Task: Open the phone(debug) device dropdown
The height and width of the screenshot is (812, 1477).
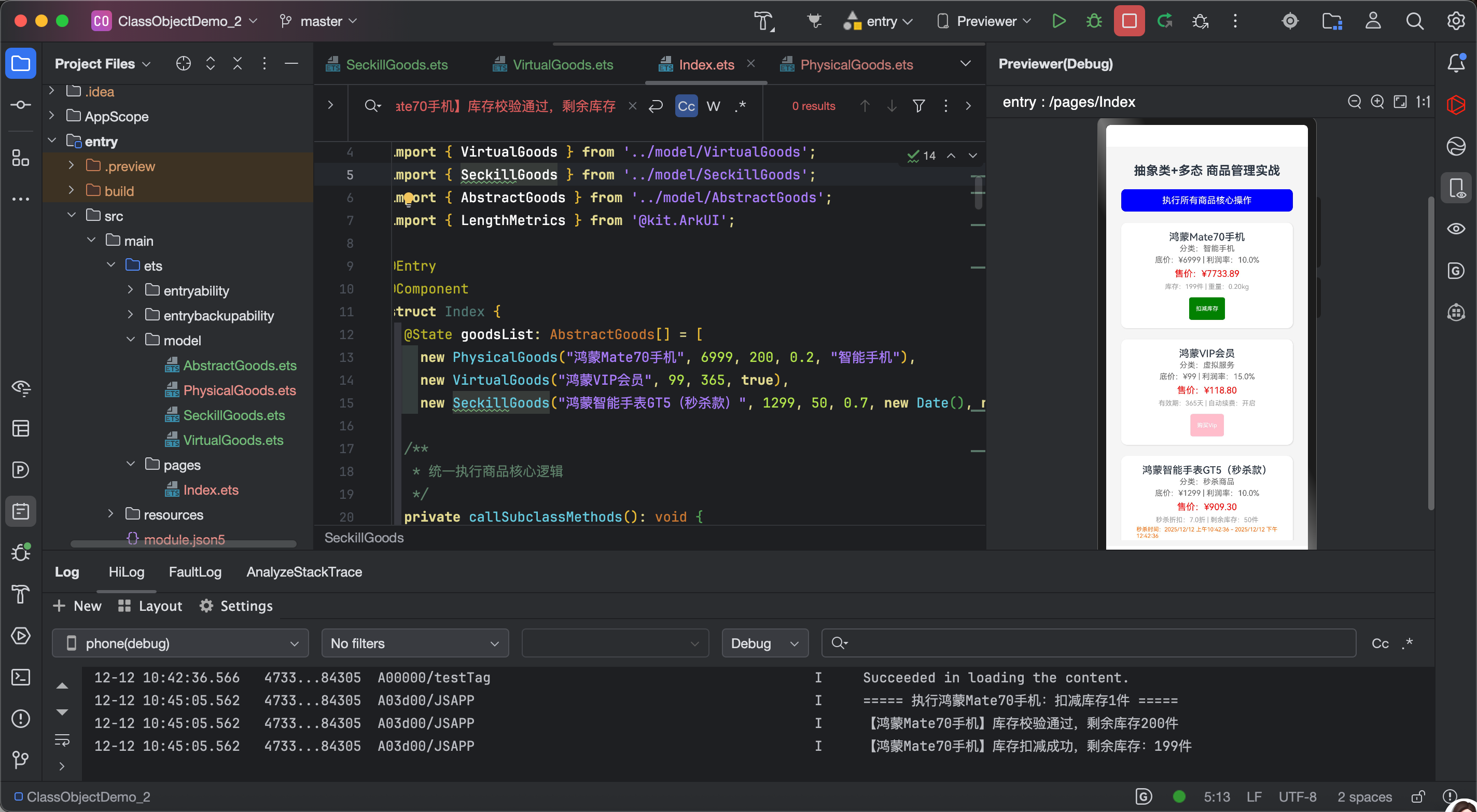Action: (x=180, y=643)
